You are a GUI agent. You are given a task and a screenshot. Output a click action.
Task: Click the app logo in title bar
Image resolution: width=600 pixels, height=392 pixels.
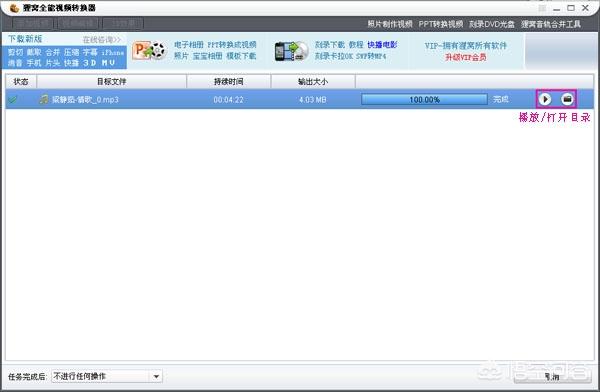[x=14, y=8]
